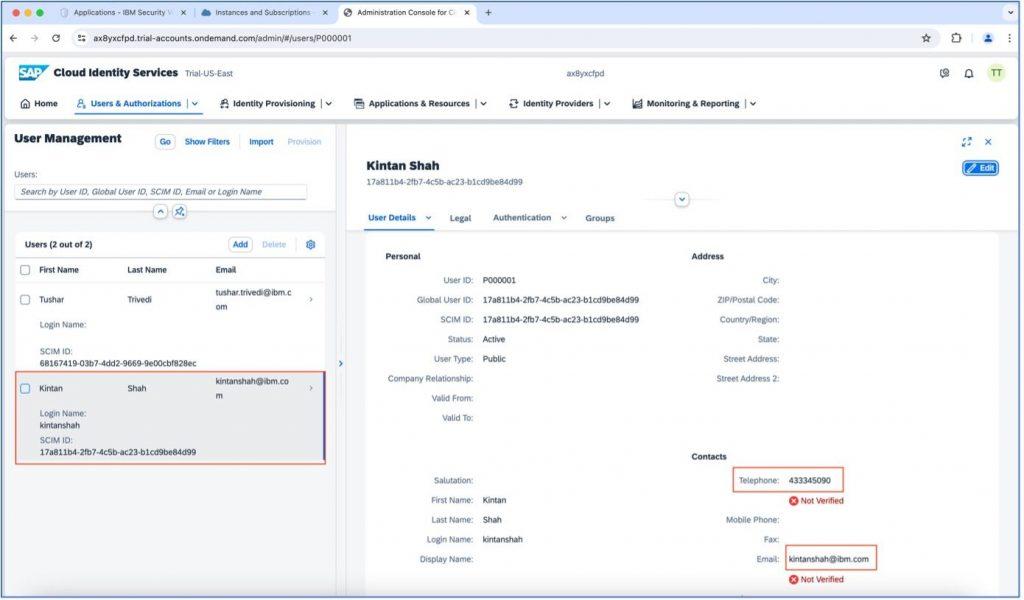
Task: Switch to the Authentication tab
Action: [522, 218]
